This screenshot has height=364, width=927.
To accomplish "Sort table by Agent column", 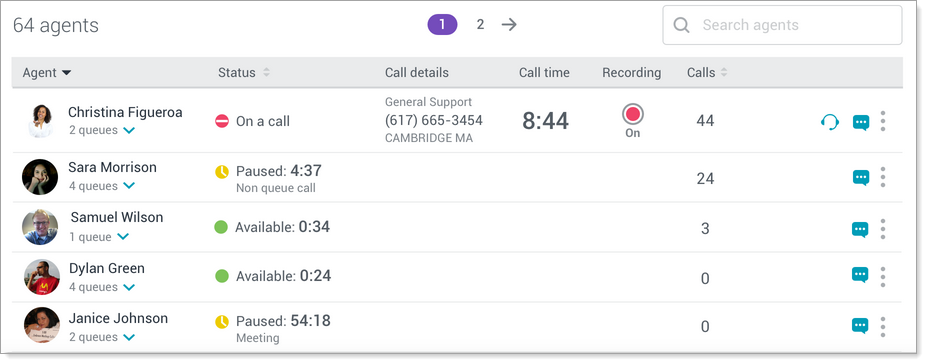I will [x=47, y=73].
